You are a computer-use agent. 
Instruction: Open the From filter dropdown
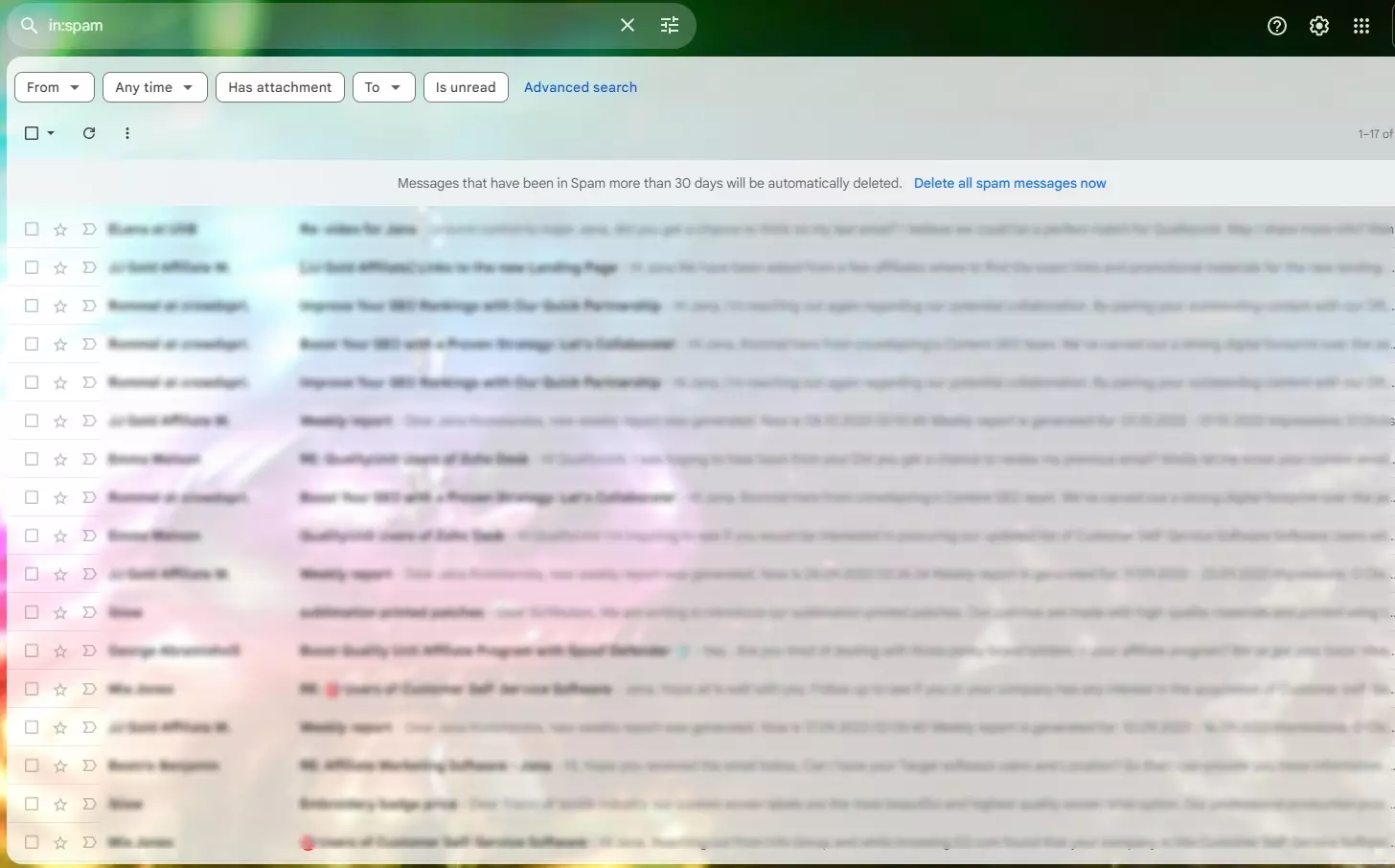[54, 87]
